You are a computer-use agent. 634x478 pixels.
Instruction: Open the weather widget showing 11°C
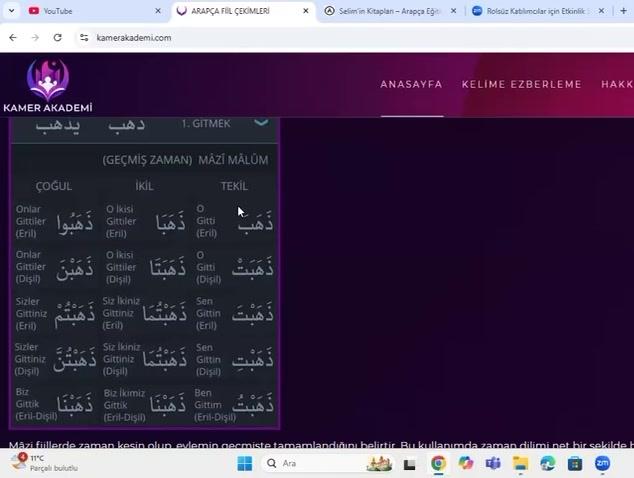coord(44,463)
